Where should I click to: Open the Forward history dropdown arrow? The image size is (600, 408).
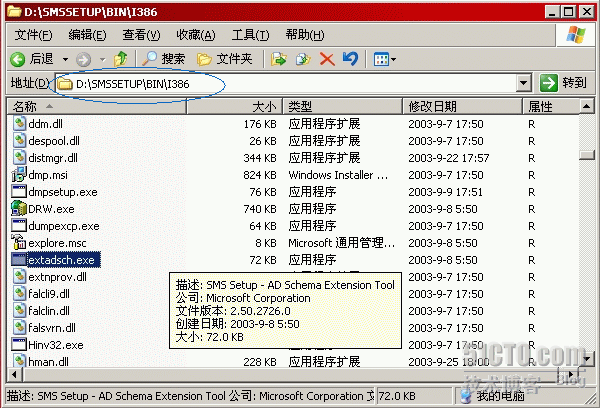click(x=102, y=59)
